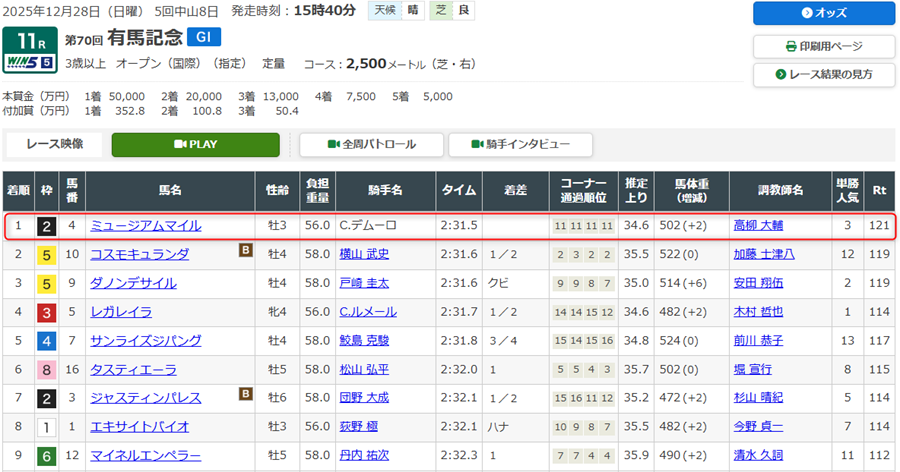900x472 pixels.
Task: Open the 全周パトロール video
Action: [x=371, y=145]
